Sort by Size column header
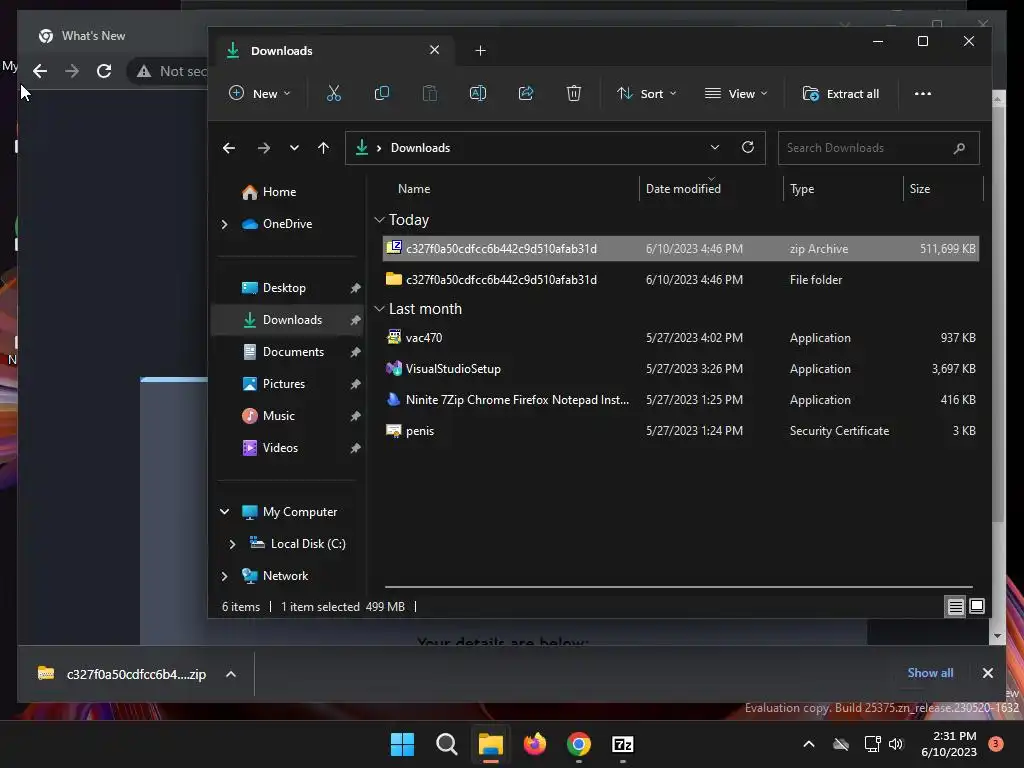1024x768 pixels. point(920,189)
